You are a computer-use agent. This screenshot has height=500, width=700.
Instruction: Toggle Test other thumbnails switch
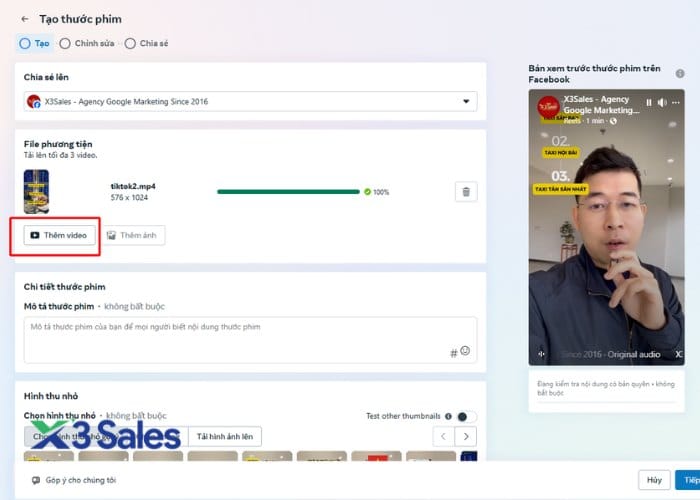[466, 417]
